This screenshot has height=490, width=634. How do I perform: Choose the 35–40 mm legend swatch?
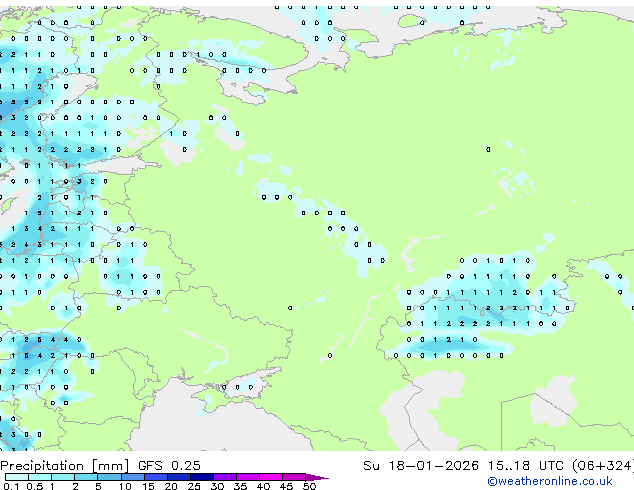[247, 477]
